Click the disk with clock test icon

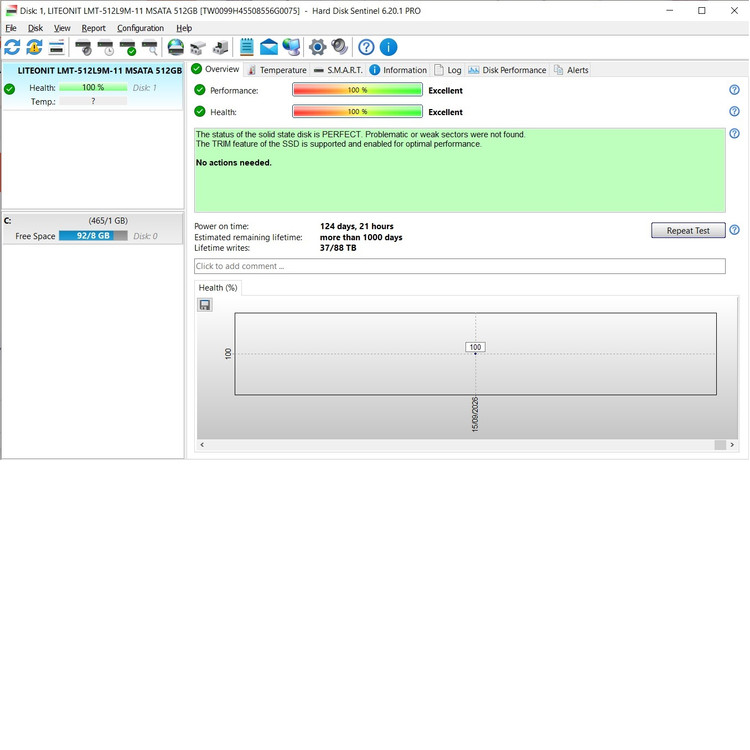106,47
